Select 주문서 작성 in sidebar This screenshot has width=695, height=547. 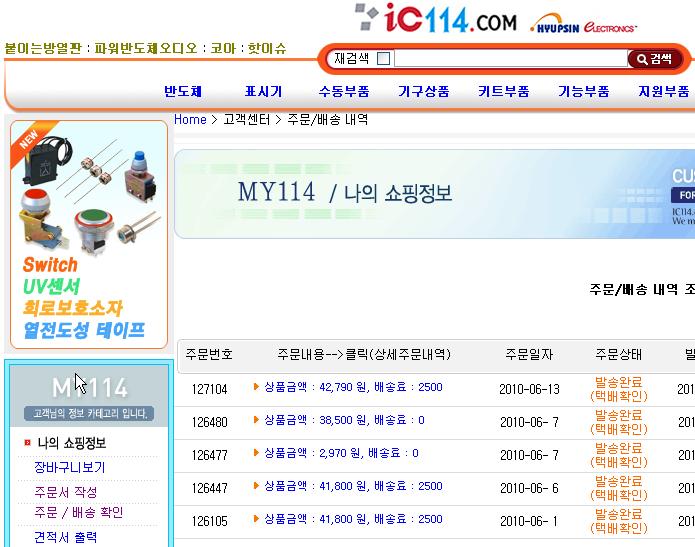[65, 492]
